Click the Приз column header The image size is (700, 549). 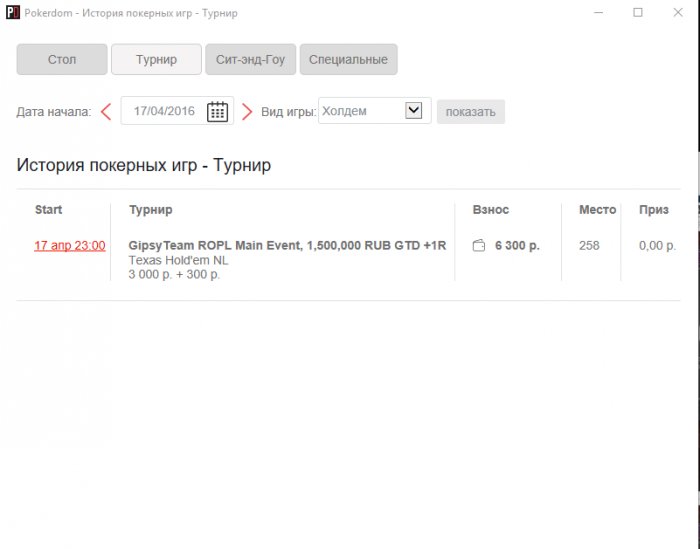click(654, 210)
